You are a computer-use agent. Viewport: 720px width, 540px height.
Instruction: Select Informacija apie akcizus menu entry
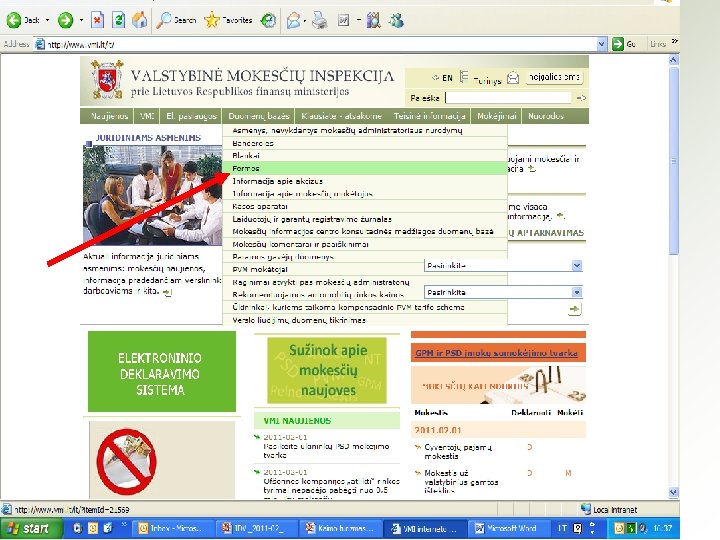click(x=365, y=181)
